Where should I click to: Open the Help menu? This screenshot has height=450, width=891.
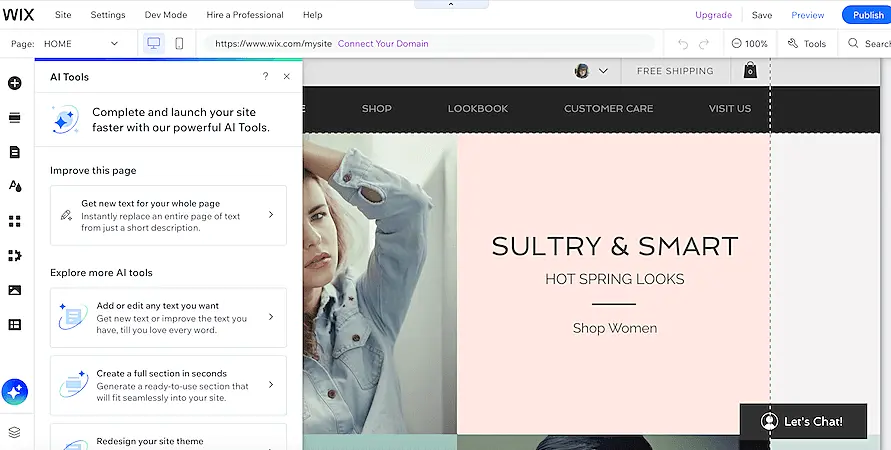point(313,15)
